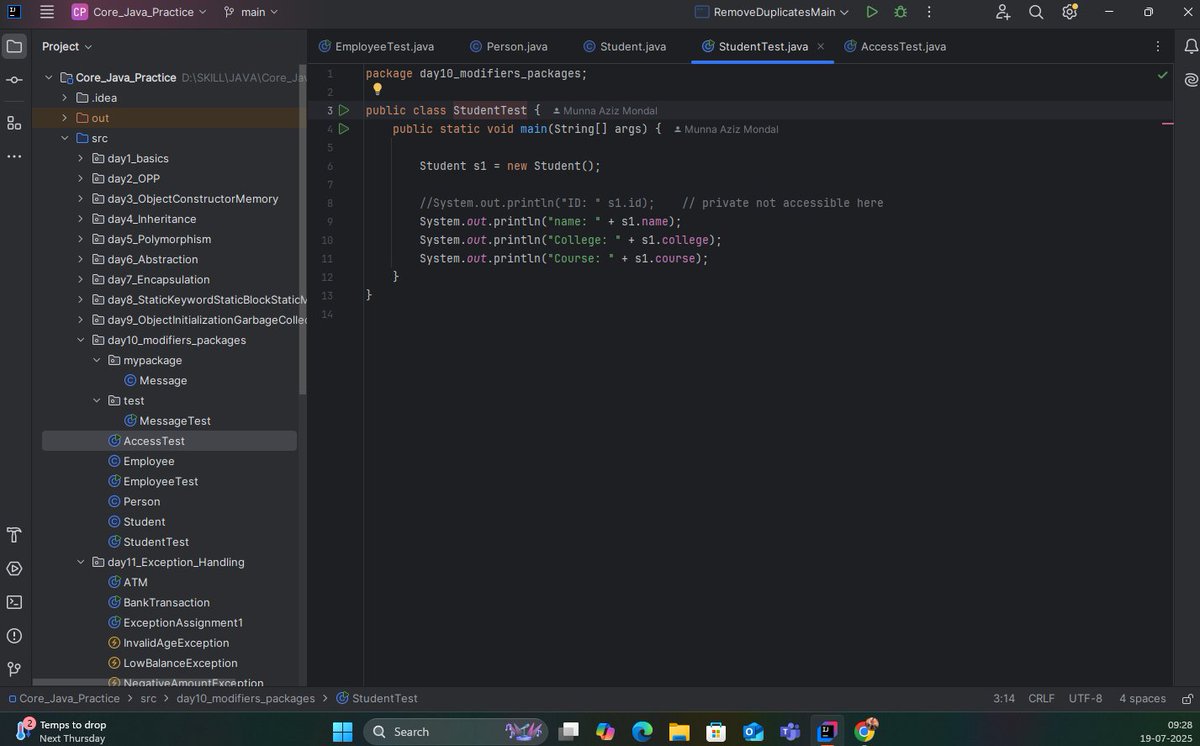Click run gutter icon beside class StudentTest
This screenshot has height=746, width=1200.
click(x=344, y=110)
